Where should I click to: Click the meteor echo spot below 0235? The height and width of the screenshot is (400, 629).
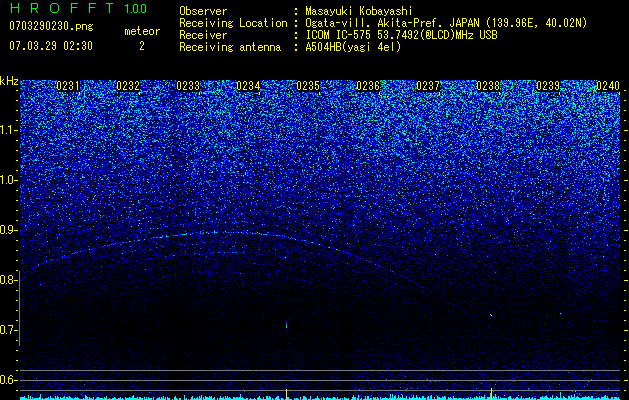point(286,325)
